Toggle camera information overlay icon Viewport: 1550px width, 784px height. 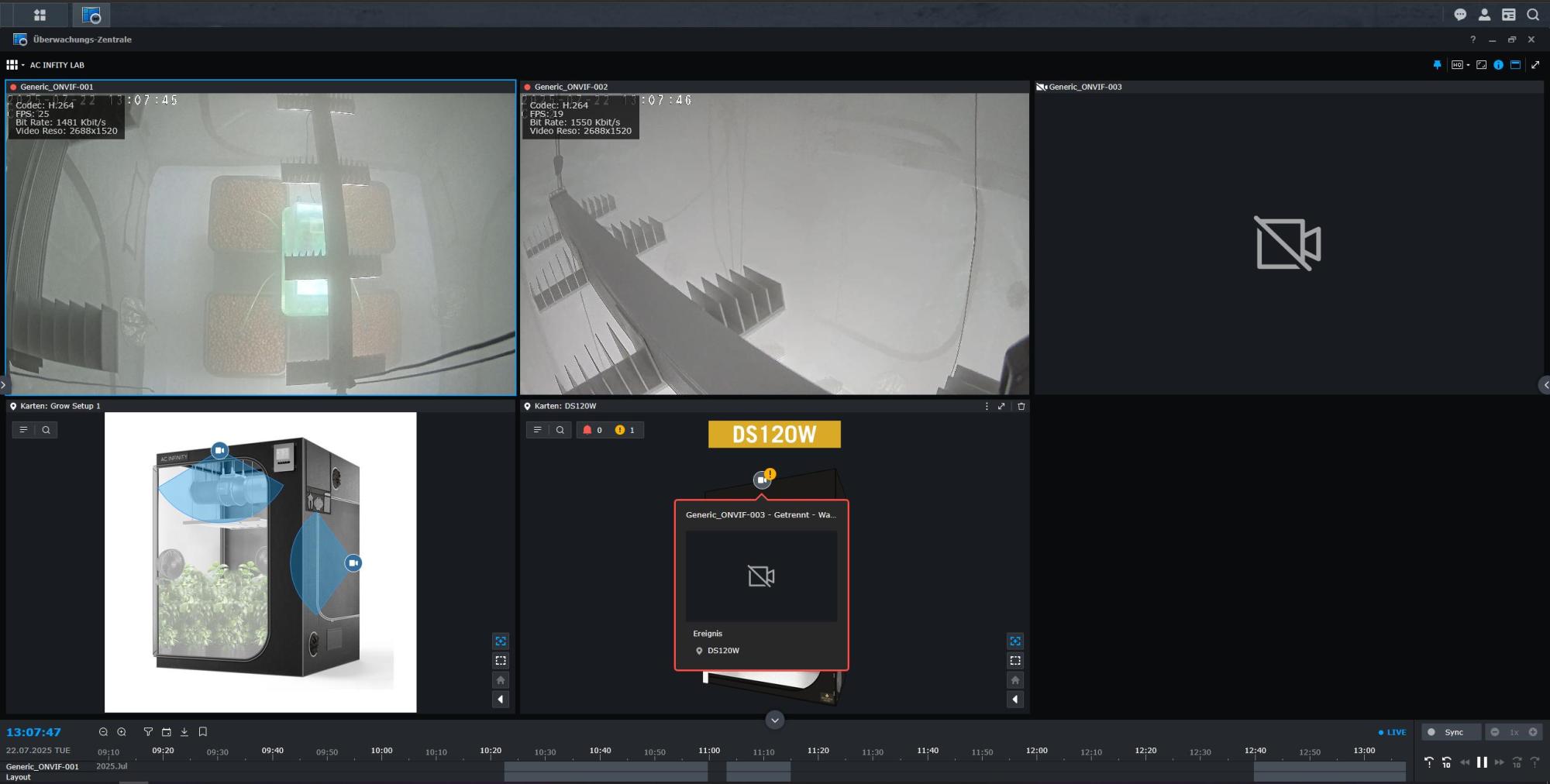[1498, 65]
